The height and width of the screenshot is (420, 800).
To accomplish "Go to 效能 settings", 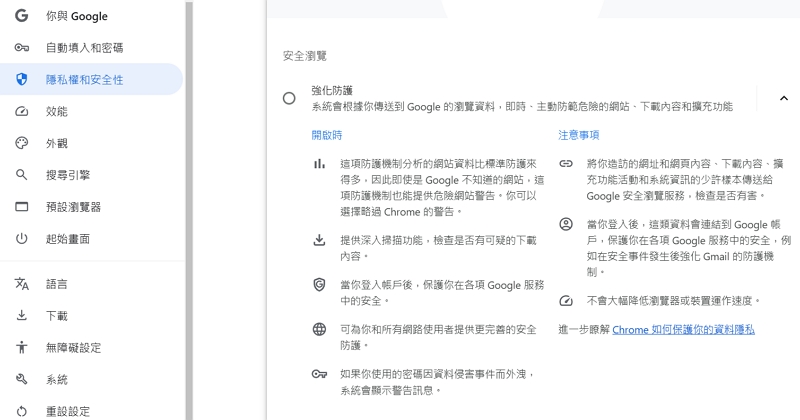I will pyautogui.click(x=92, y=111).
